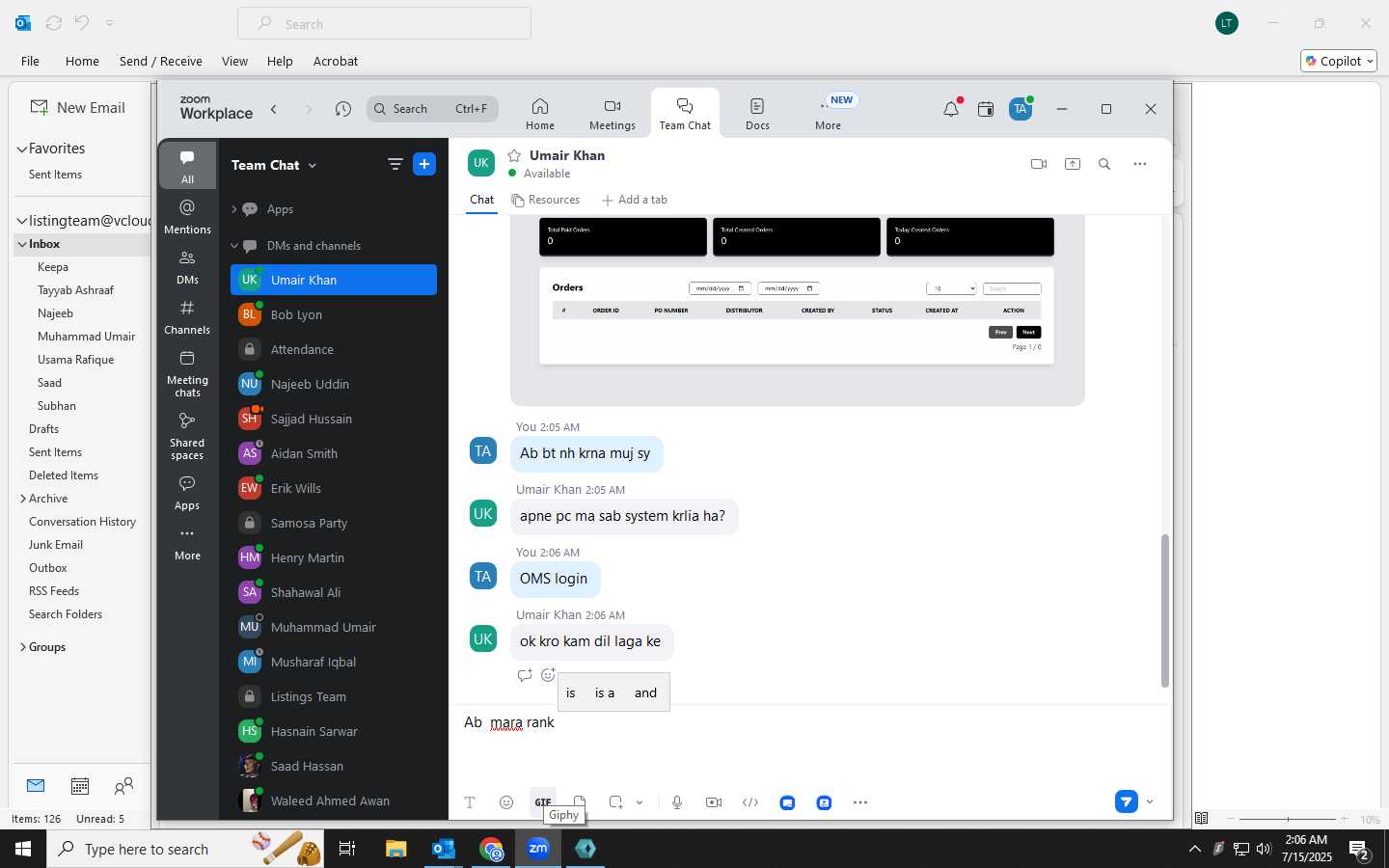Image resolution: width=1389 pixels, height=868 pixels.
Task: Expand the Archive folder in Outlook
Action: [x=22, y=499]
